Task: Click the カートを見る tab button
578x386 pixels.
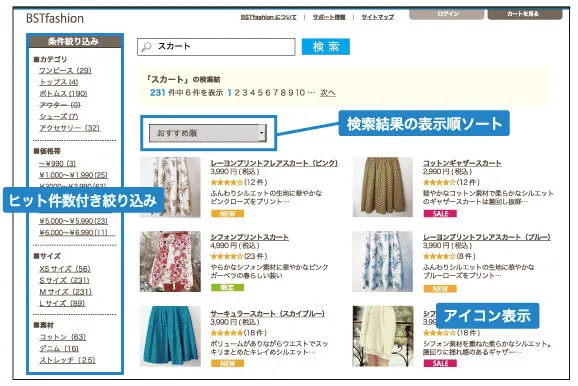Action: pyautogui.click(x=525, y=14)
